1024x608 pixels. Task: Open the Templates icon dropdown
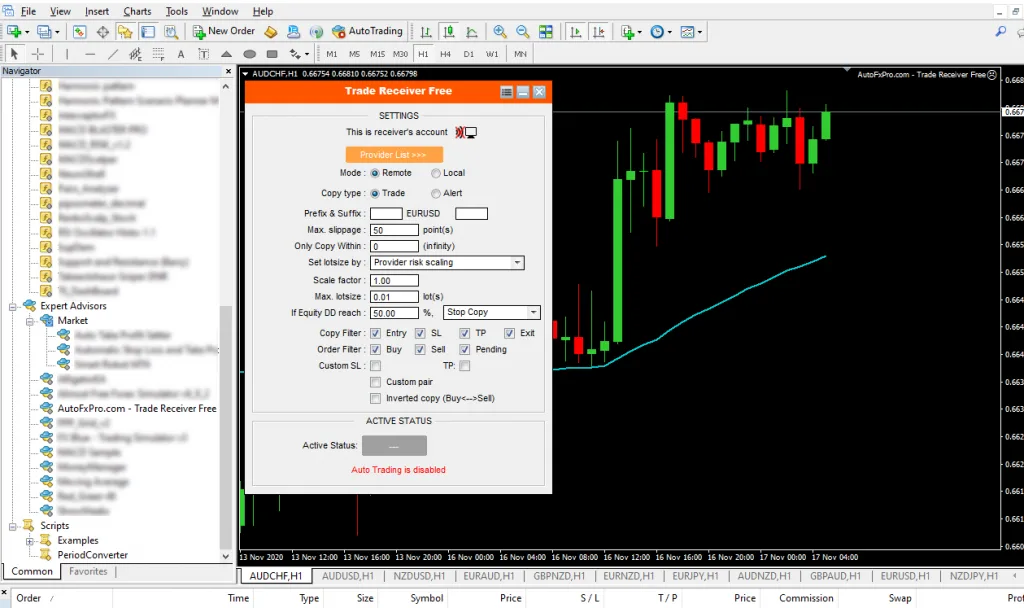(x=690, y=31)
